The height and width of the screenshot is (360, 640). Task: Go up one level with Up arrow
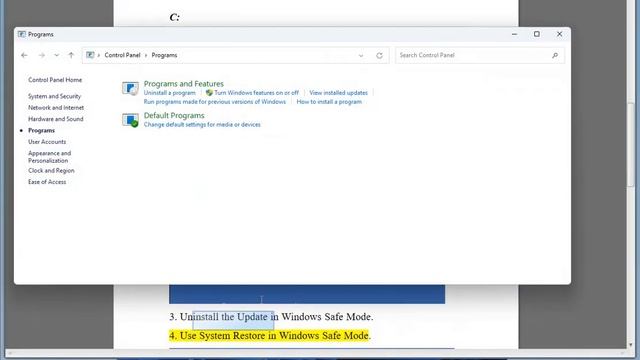point(71,55)
